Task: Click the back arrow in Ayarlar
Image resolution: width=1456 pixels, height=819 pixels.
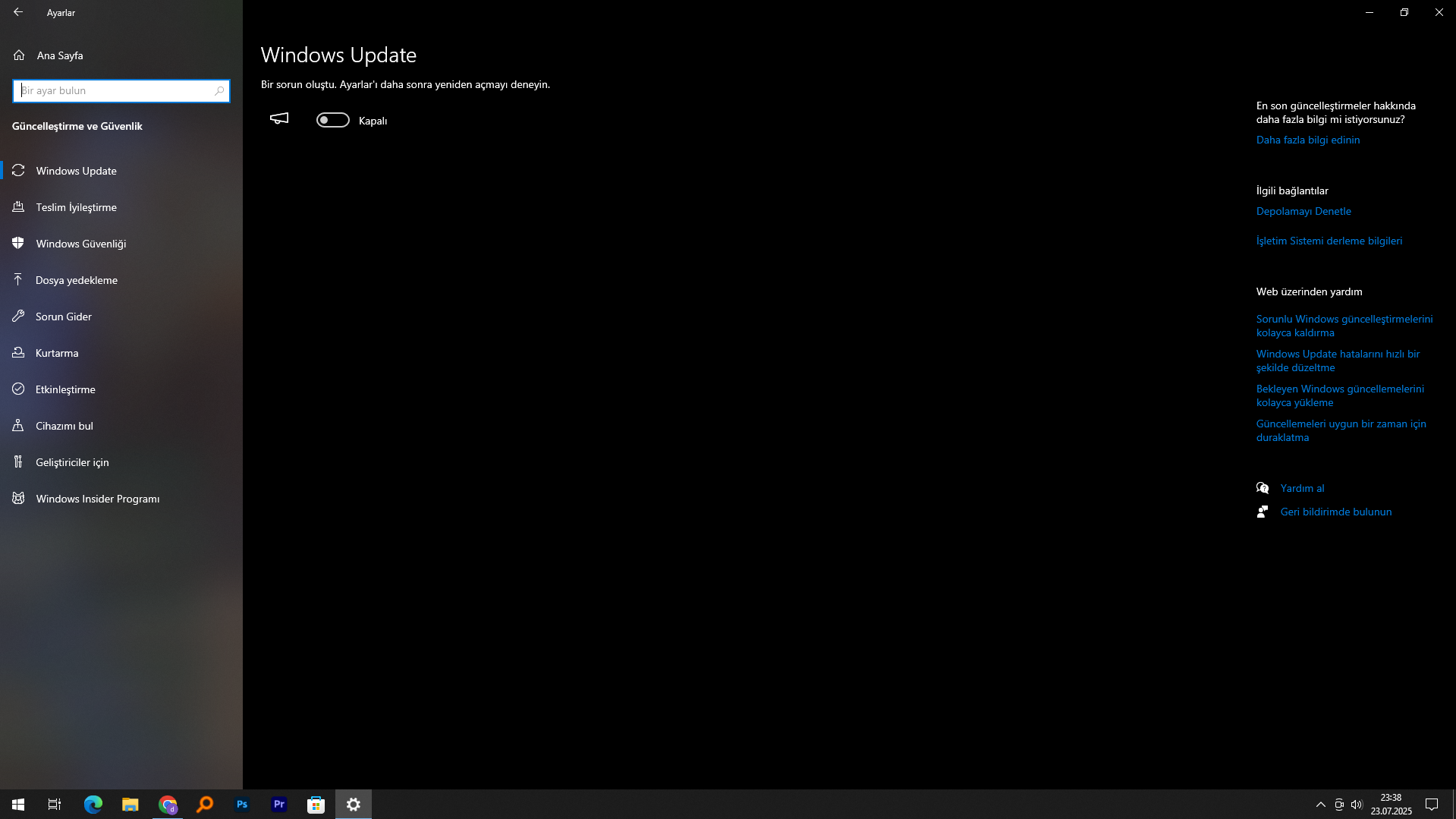Action: point(18,12)
